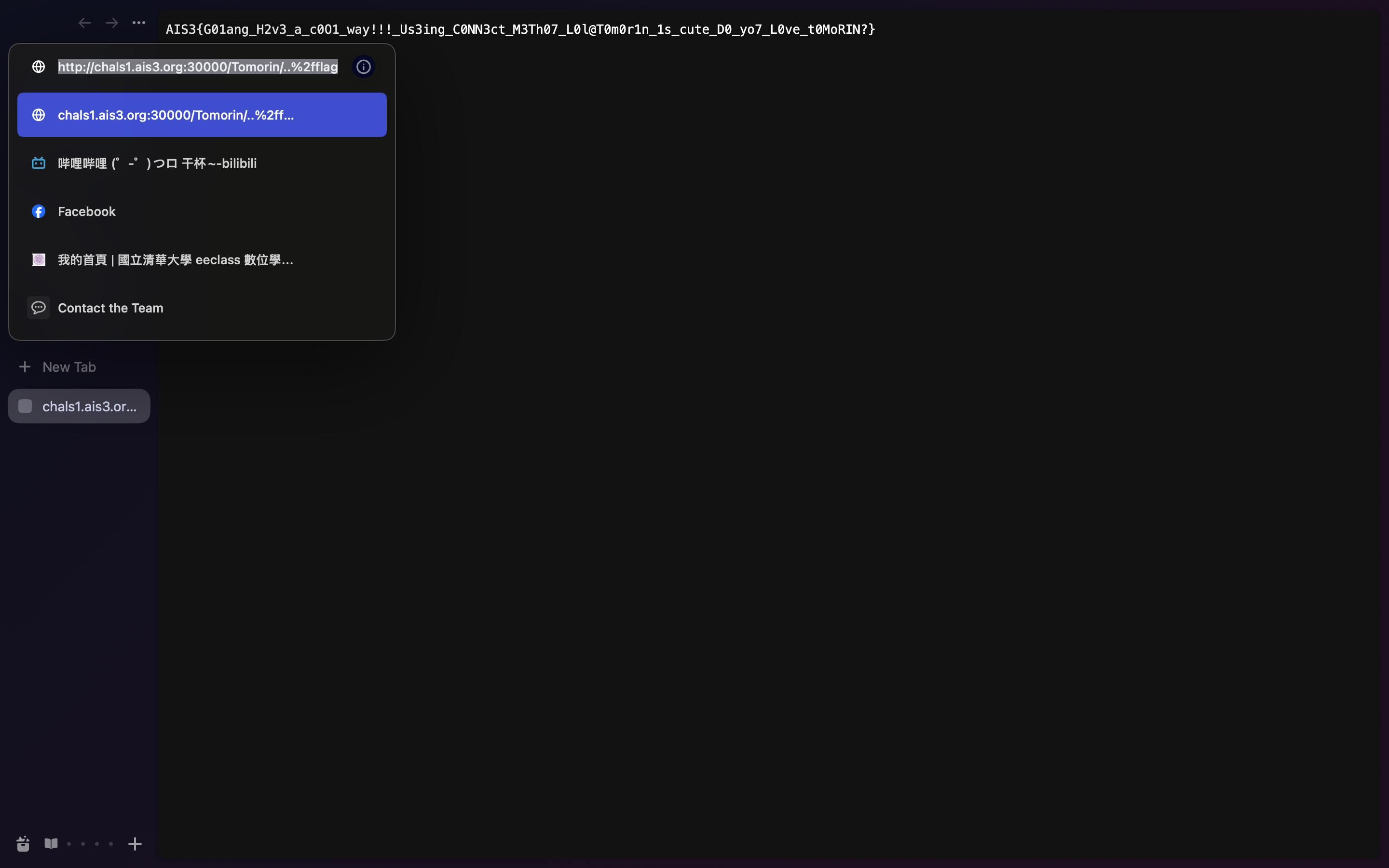
Task: Choose the Facebook suggestion
Action: (x=202, y=211)
